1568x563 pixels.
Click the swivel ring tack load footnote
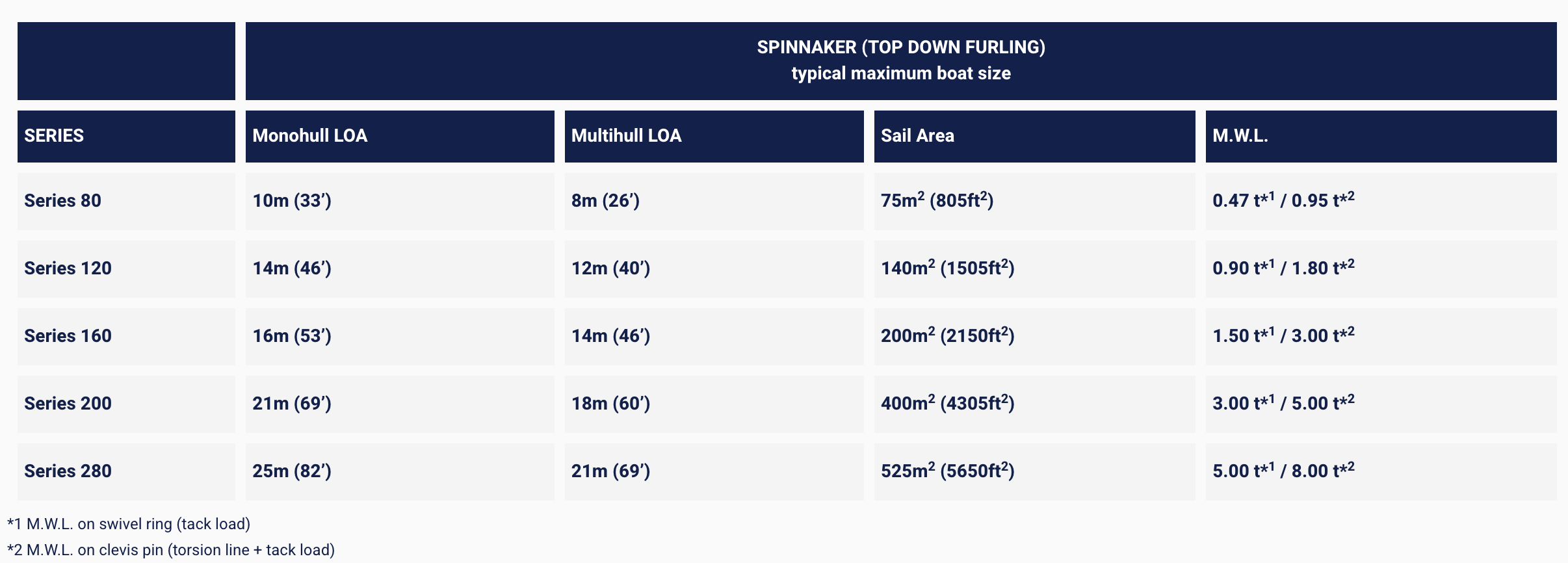click(x=129, y=524)
